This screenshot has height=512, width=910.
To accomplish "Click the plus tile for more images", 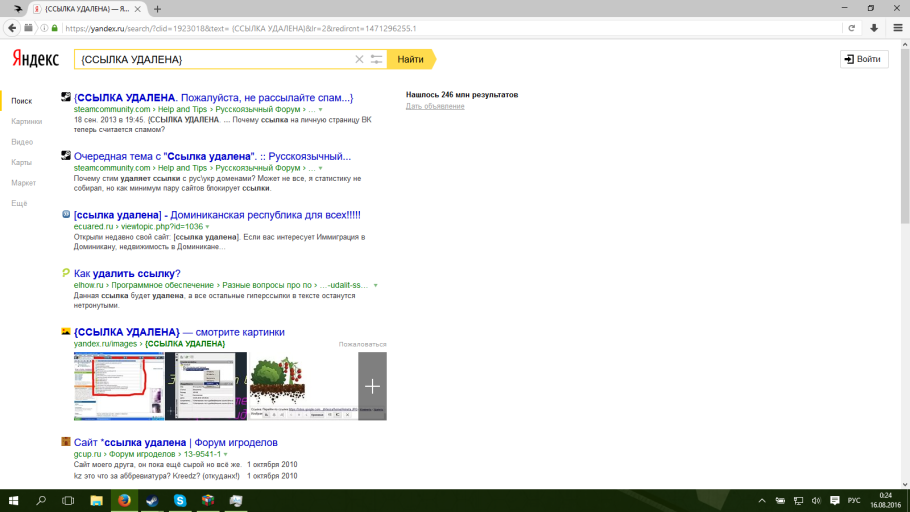I will pos(372,386).
